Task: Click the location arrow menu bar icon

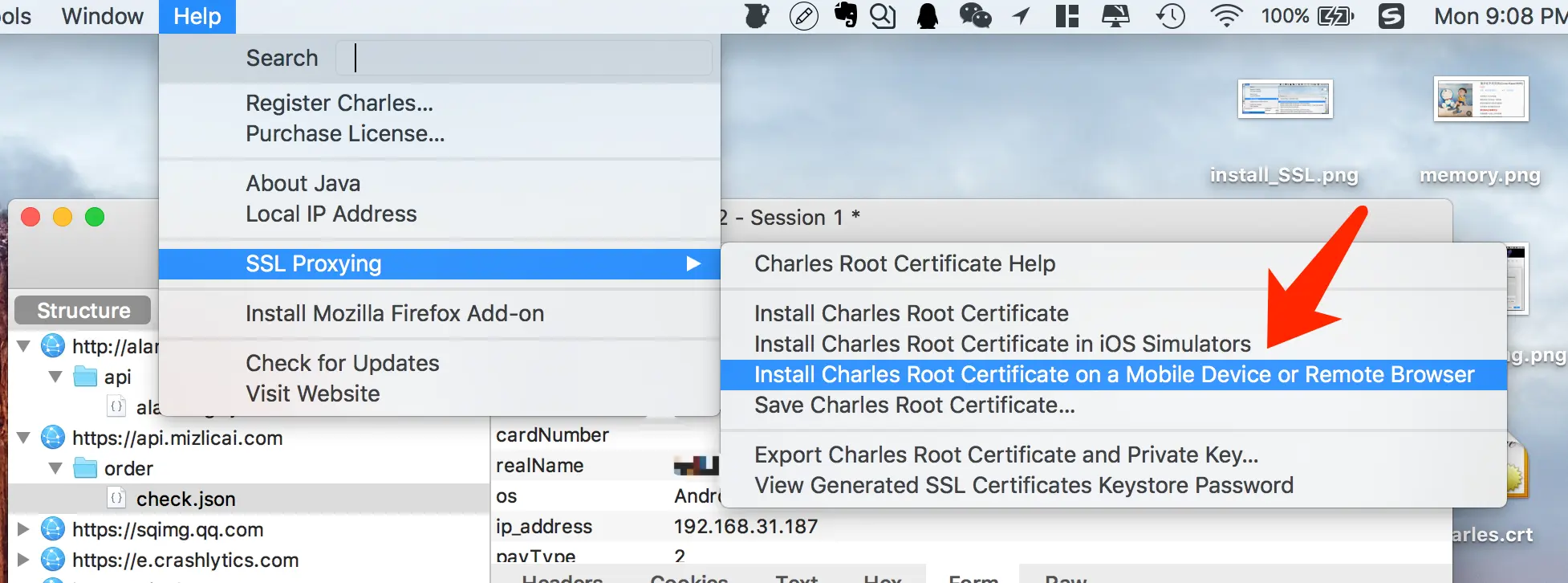Action: click(x=1022, y=16)
